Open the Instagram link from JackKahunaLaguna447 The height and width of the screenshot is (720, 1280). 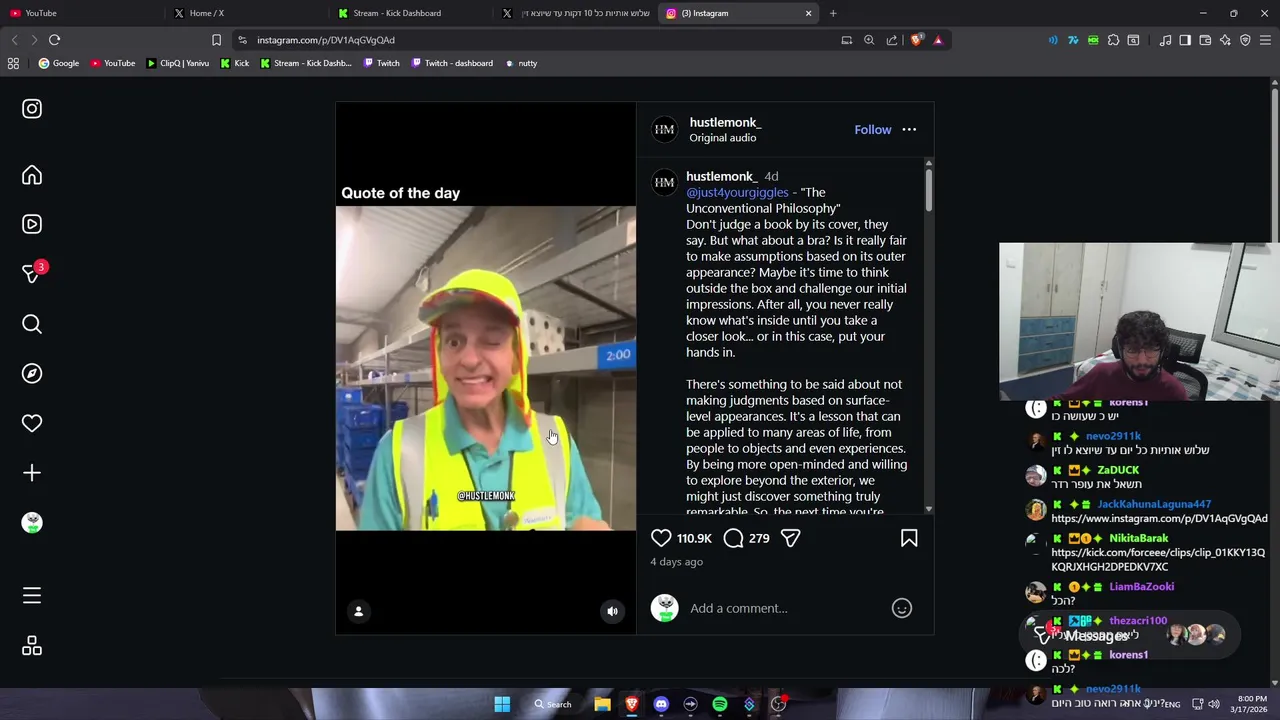point(1159,518)
